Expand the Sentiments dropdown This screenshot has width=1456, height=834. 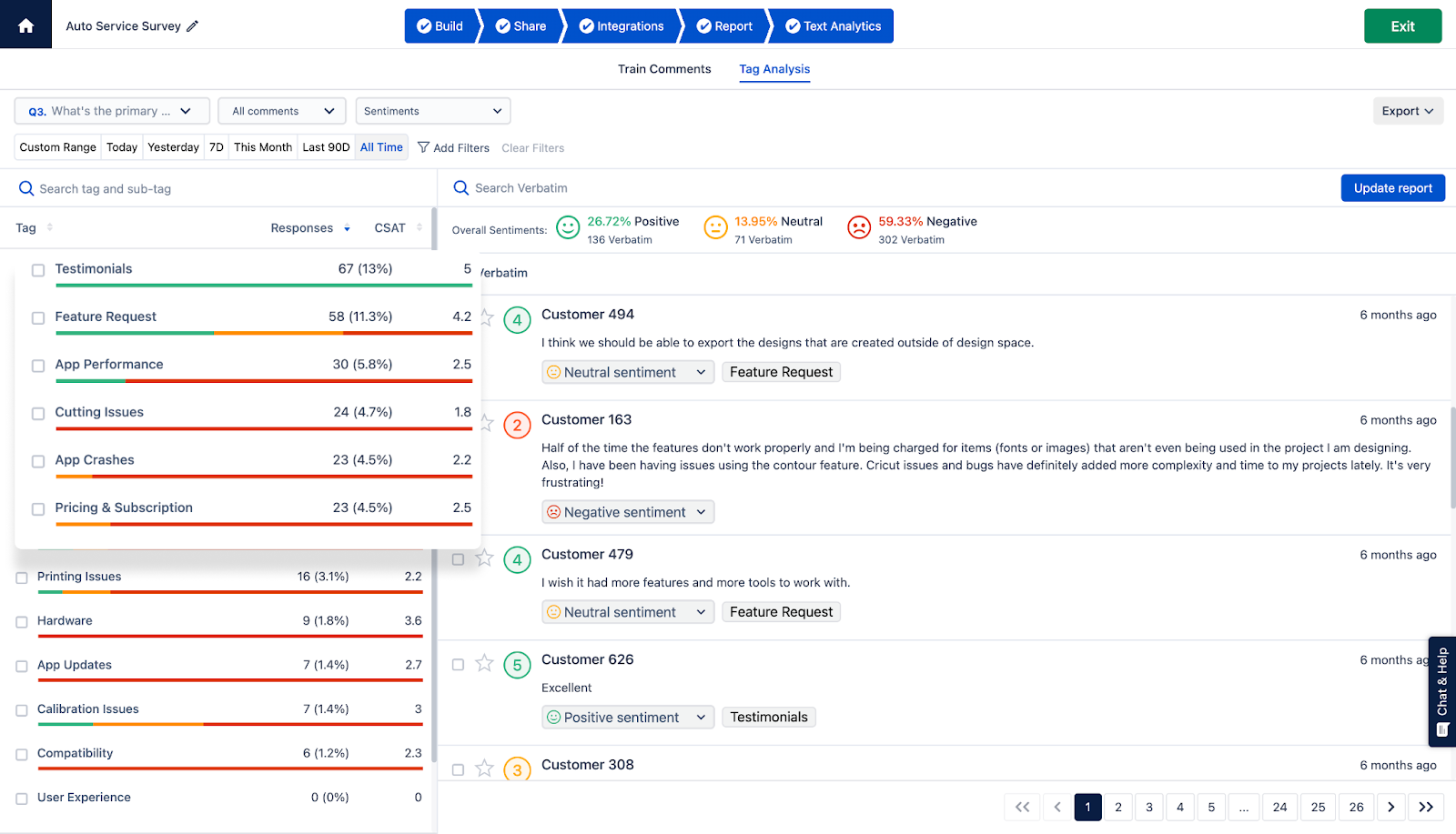(x=432, y=111)
